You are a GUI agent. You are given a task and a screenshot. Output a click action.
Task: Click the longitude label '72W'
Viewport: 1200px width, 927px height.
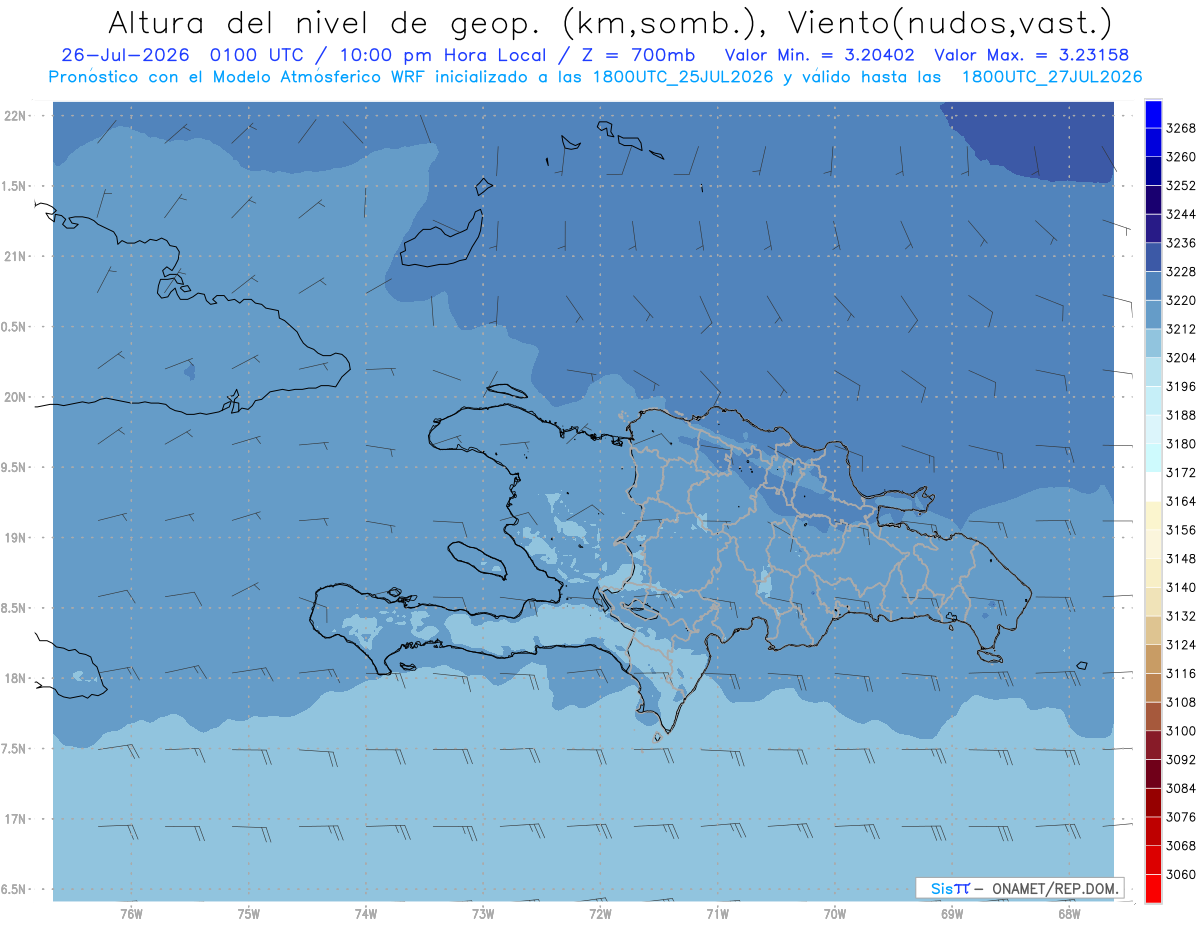point(600,913)
